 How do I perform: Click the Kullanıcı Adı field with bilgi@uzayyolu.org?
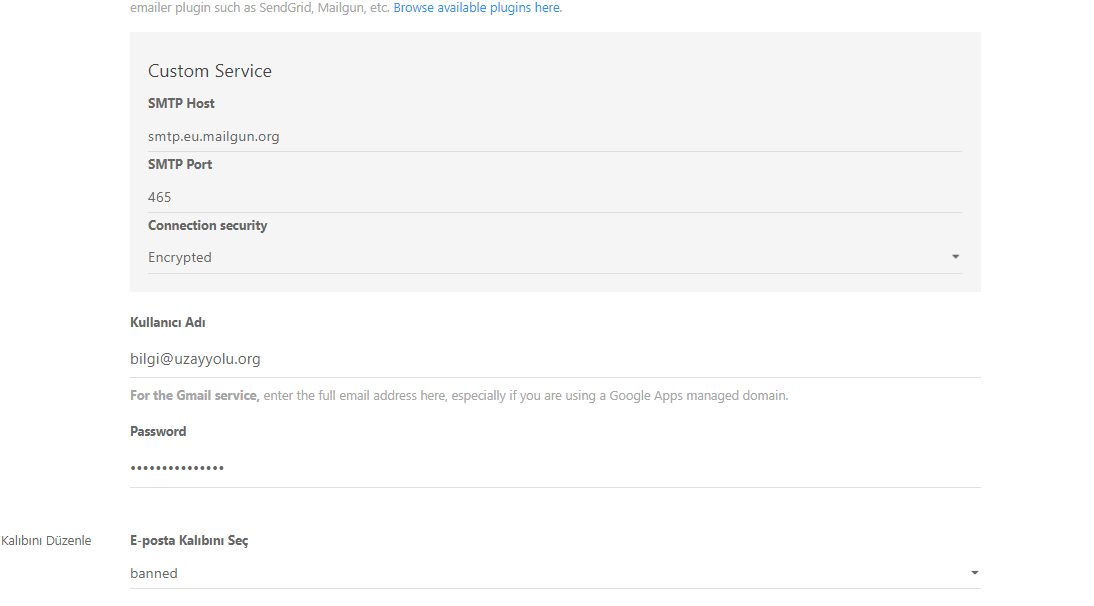[x=554, y=359]
